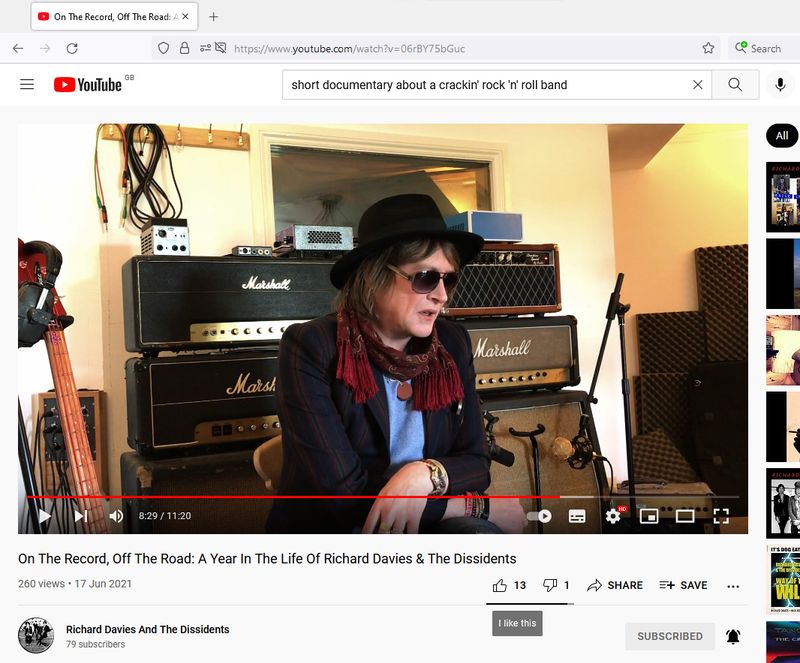Switch video to miniplayer
This screenshot has height=663, width=800.
pos(649,516)
